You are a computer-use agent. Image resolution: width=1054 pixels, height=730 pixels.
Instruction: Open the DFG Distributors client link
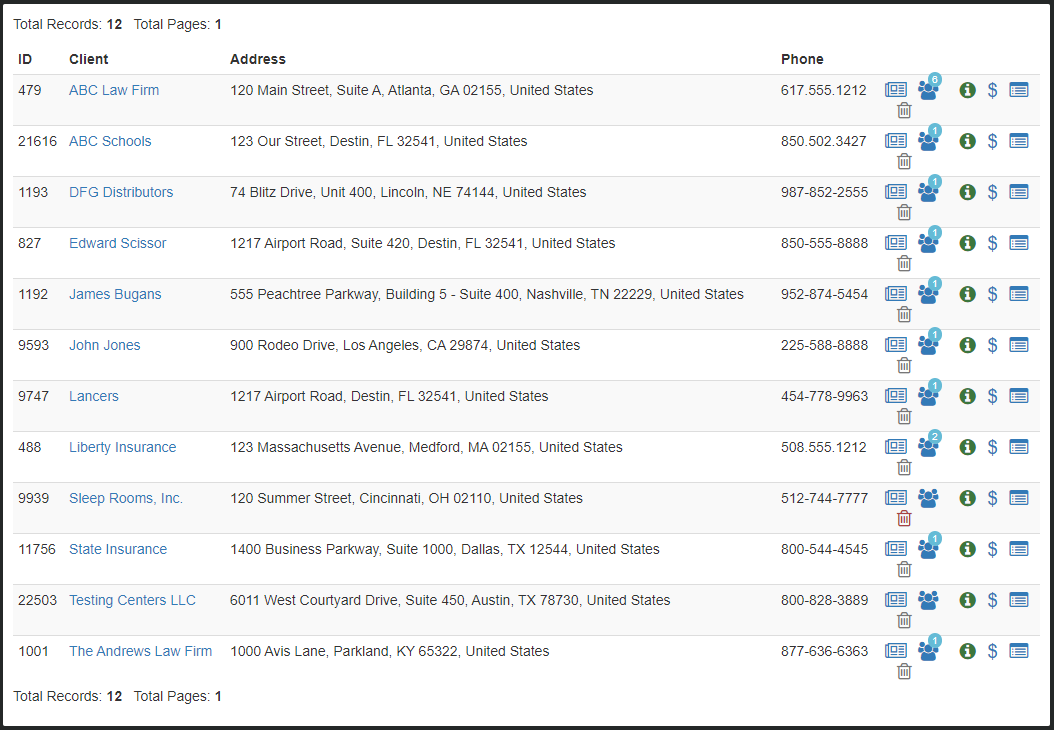[x=121, y=192]
